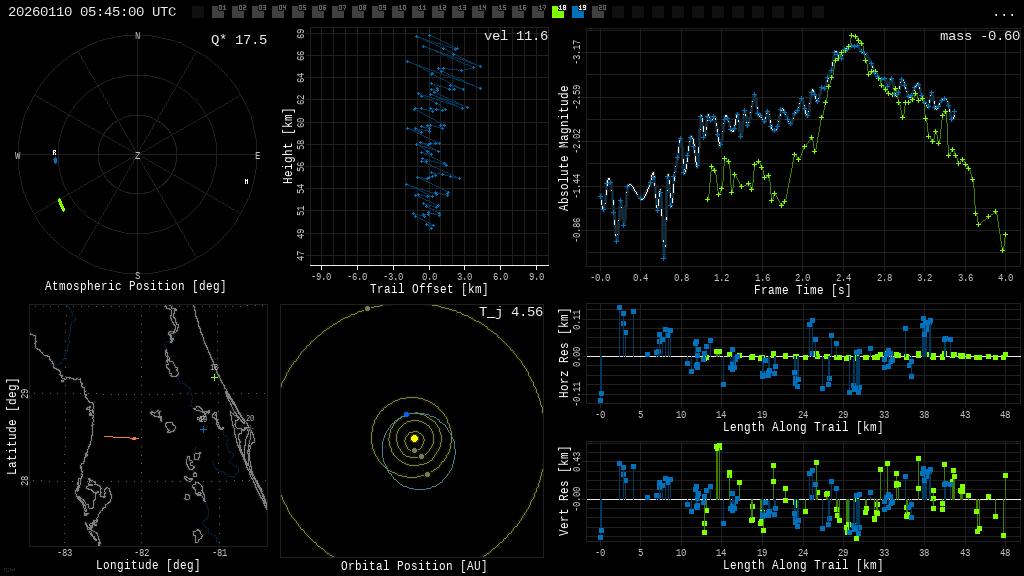The image size is (1024, 576).
Task: Open the three-dots menu at top right
Action: 1003,13
